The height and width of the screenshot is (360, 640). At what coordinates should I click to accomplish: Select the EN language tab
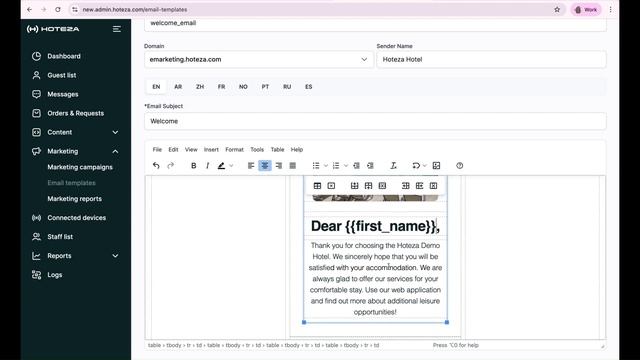pyautogui.click(x=156, y=87)
